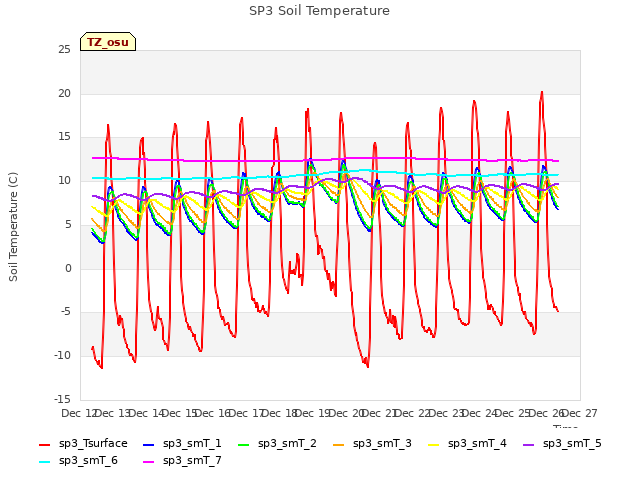Image resolution: width=640 pixels, height=480 pixels.
Task: Click the blue sp3_smT_1 legend swatch
Action: (149, 444)
